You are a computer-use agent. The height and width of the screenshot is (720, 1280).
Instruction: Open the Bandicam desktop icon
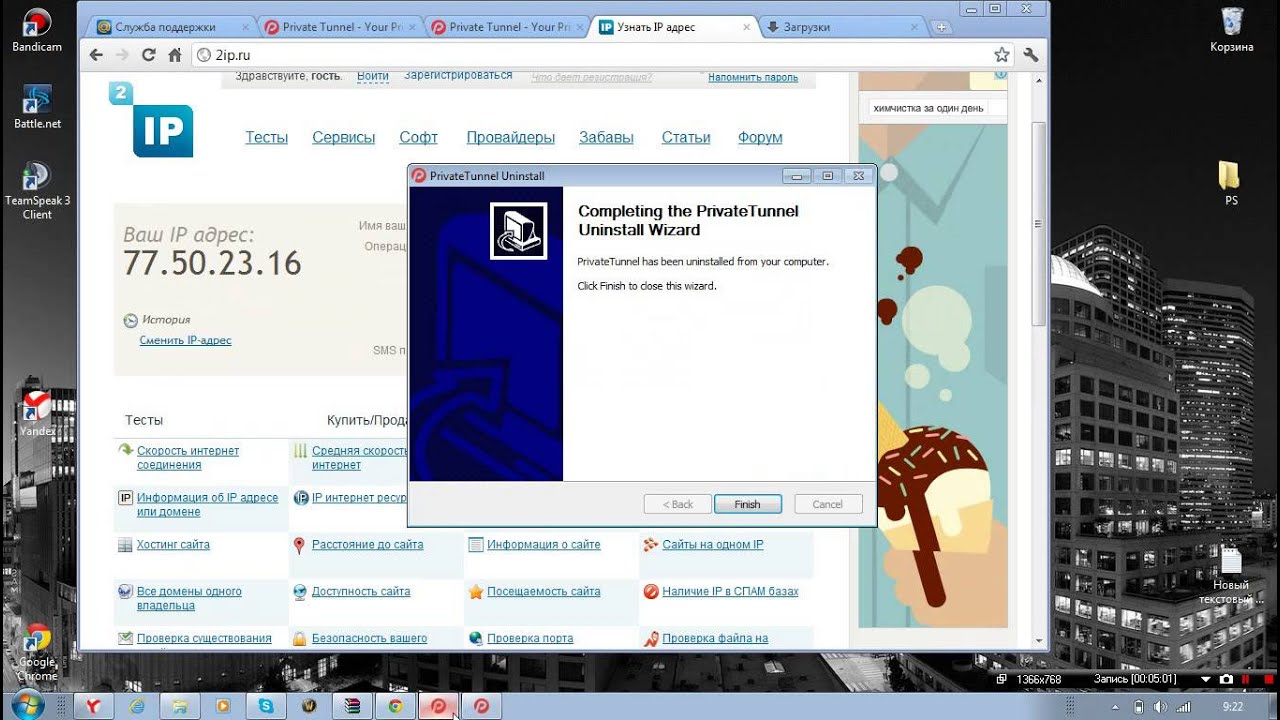(x=36, y=30)
